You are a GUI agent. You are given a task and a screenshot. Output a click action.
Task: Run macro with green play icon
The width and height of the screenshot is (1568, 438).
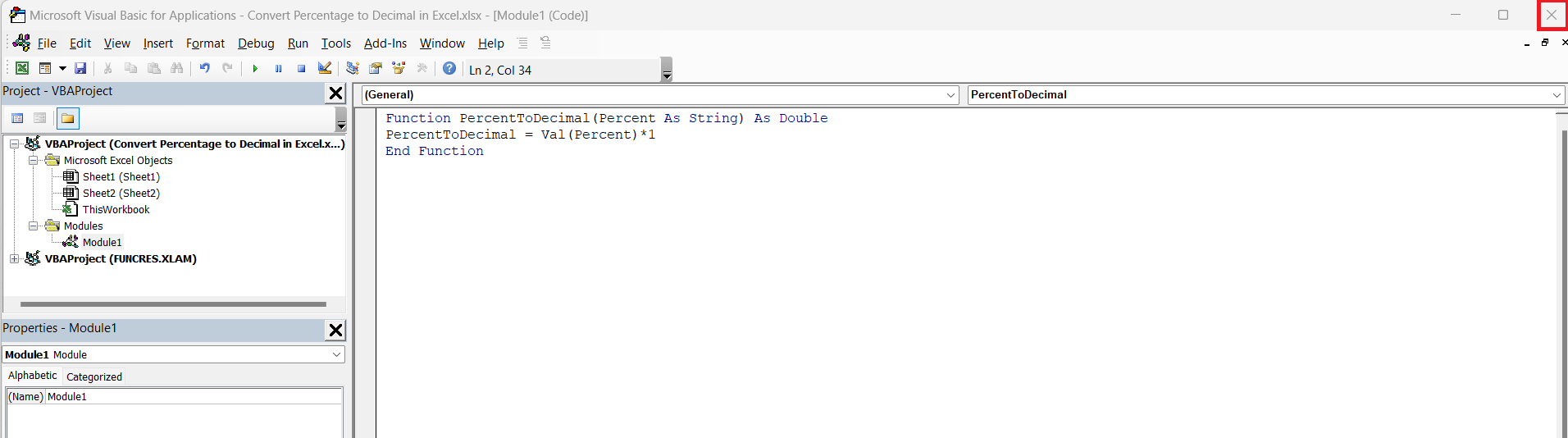tap(255, 68)
